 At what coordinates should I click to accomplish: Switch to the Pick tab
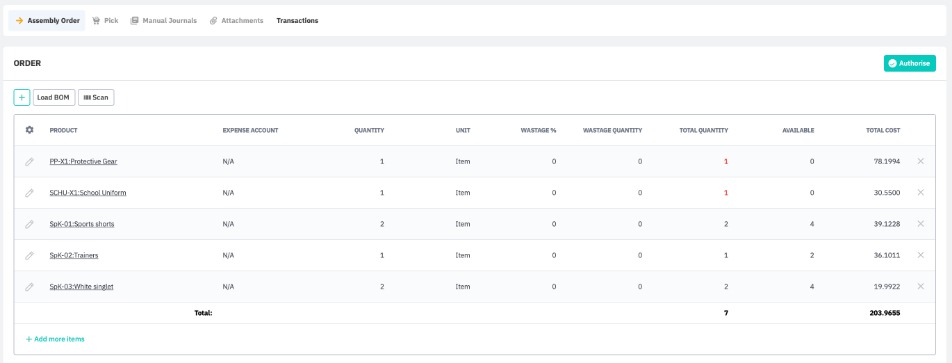[x=105, y=21]
